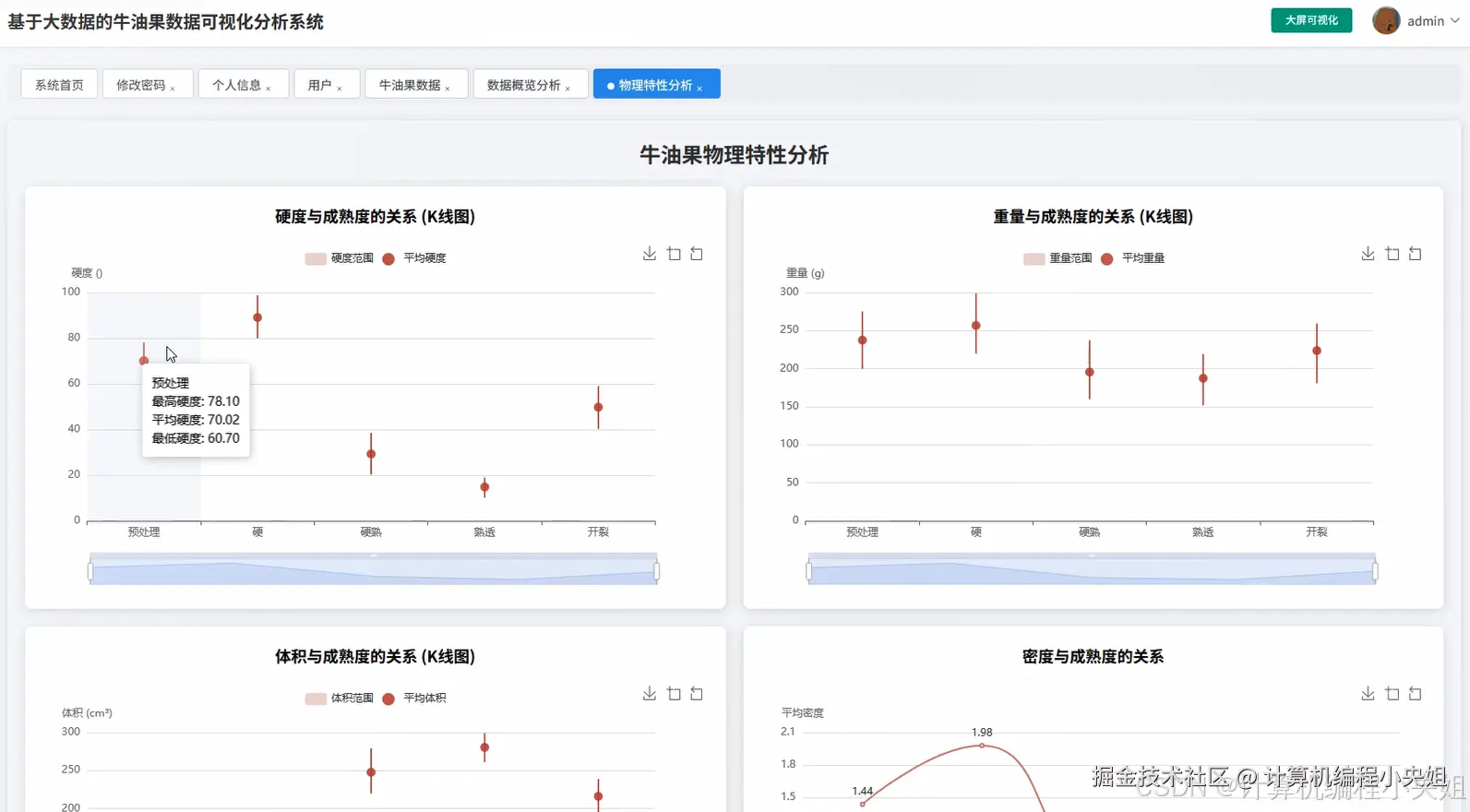This screenshot has width=1470, height=812.
Task: Click zoom restore icon on hardness chart
Action: coord(697,254)
